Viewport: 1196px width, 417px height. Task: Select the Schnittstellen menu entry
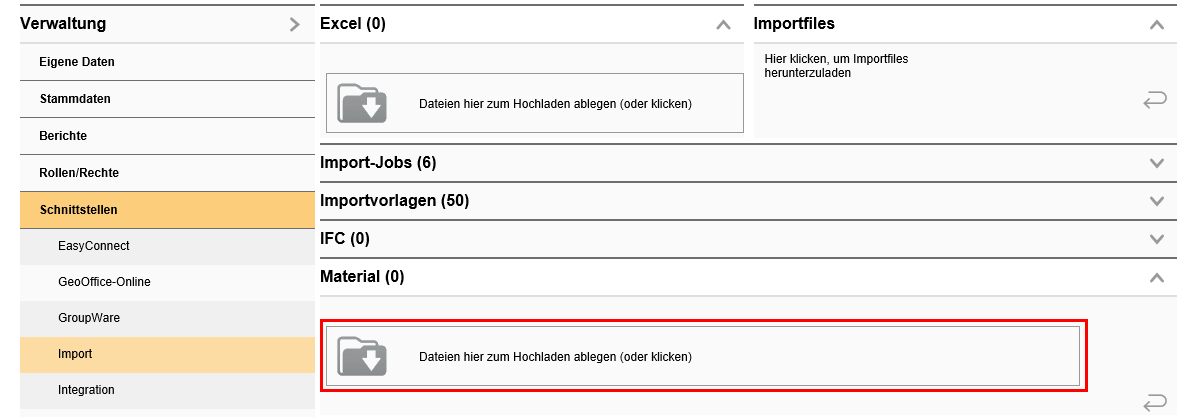click(78, 210)
